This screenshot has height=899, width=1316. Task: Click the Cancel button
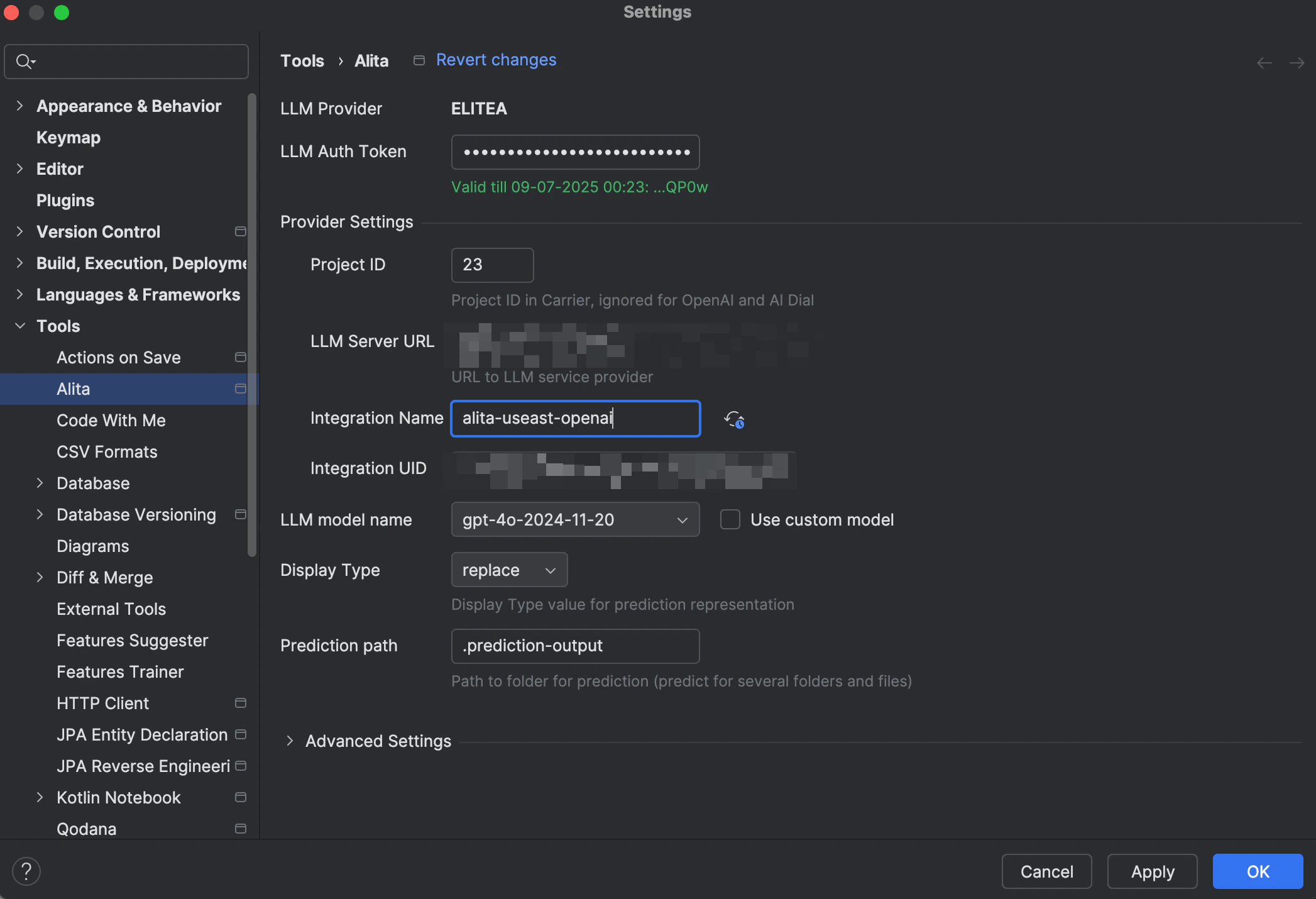coord(1046,871)
